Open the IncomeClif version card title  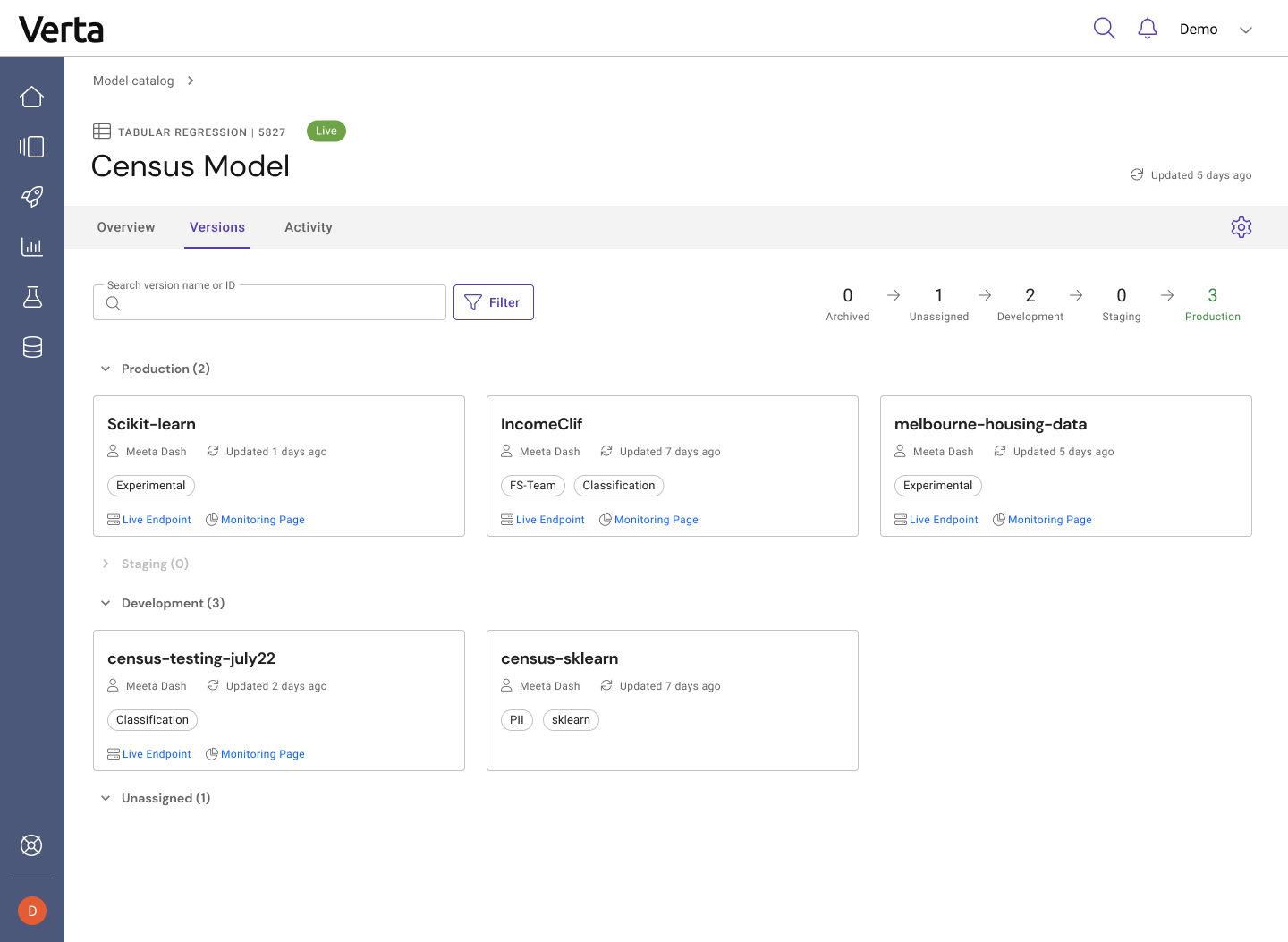coord(541,424)
